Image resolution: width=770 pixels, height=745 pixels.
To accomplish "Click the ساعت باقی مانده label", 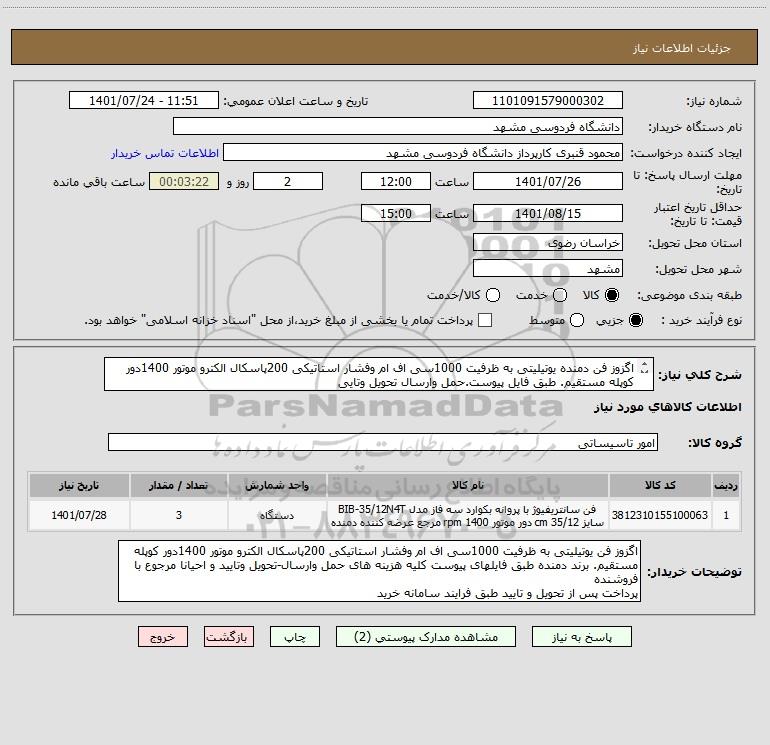I will (x=99, y=182).
